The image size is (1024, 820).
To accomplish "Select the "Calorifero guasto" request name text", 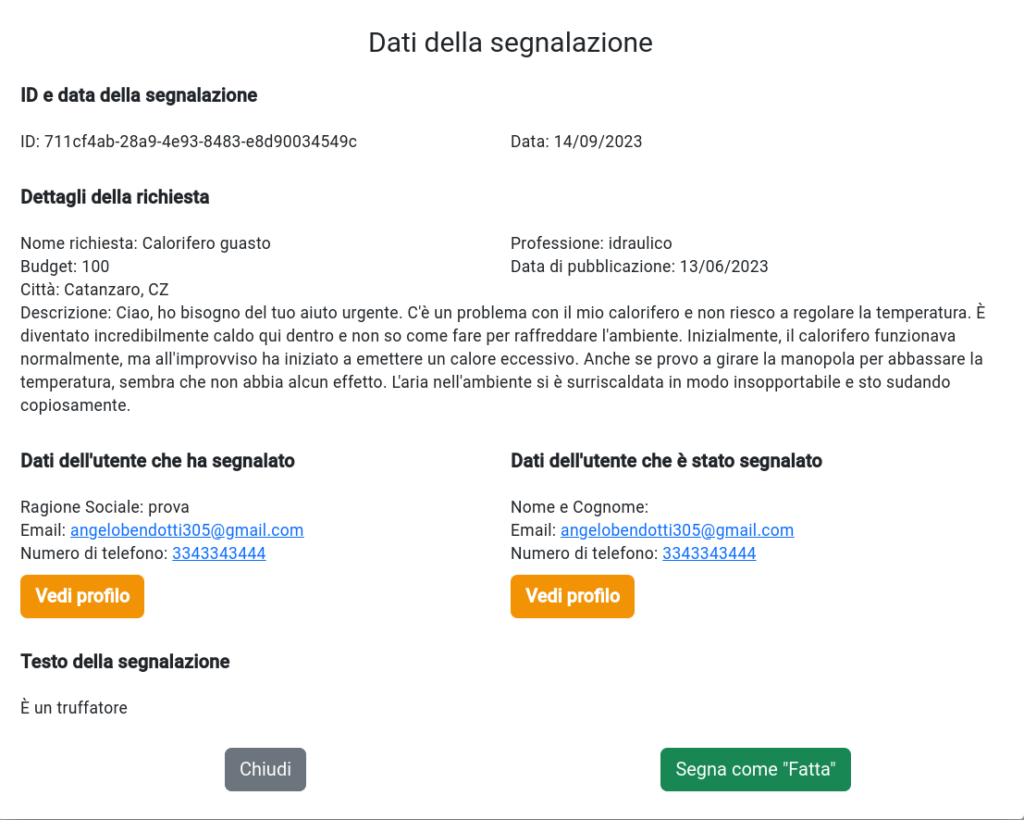I will (x=206, y=244).
